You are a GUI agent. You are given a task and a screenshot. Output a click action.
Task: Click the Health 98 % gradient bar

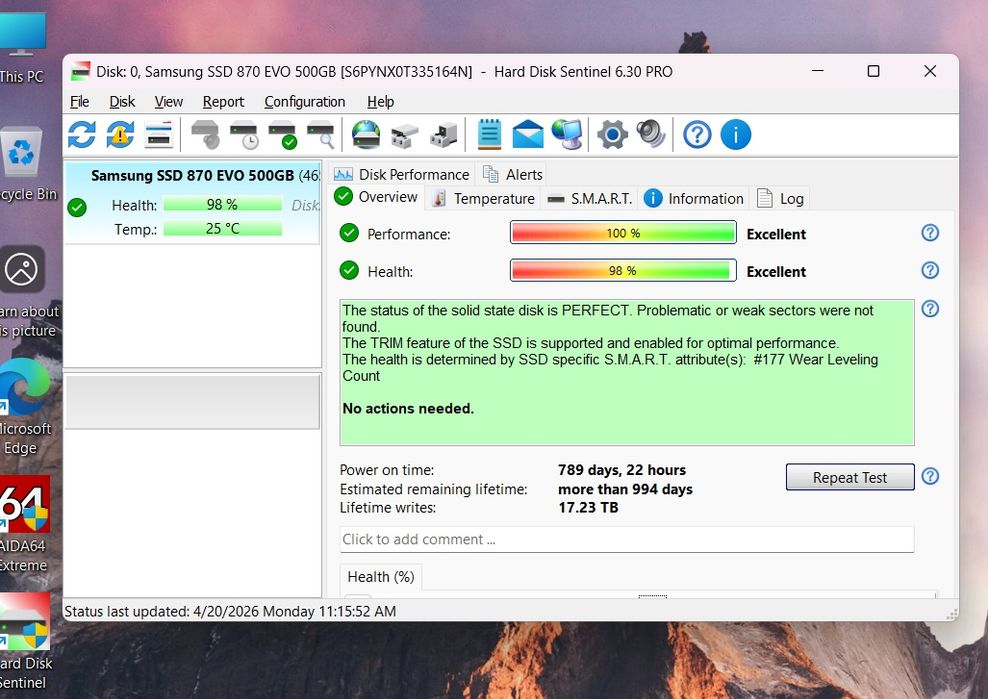(x=623, y=270)
